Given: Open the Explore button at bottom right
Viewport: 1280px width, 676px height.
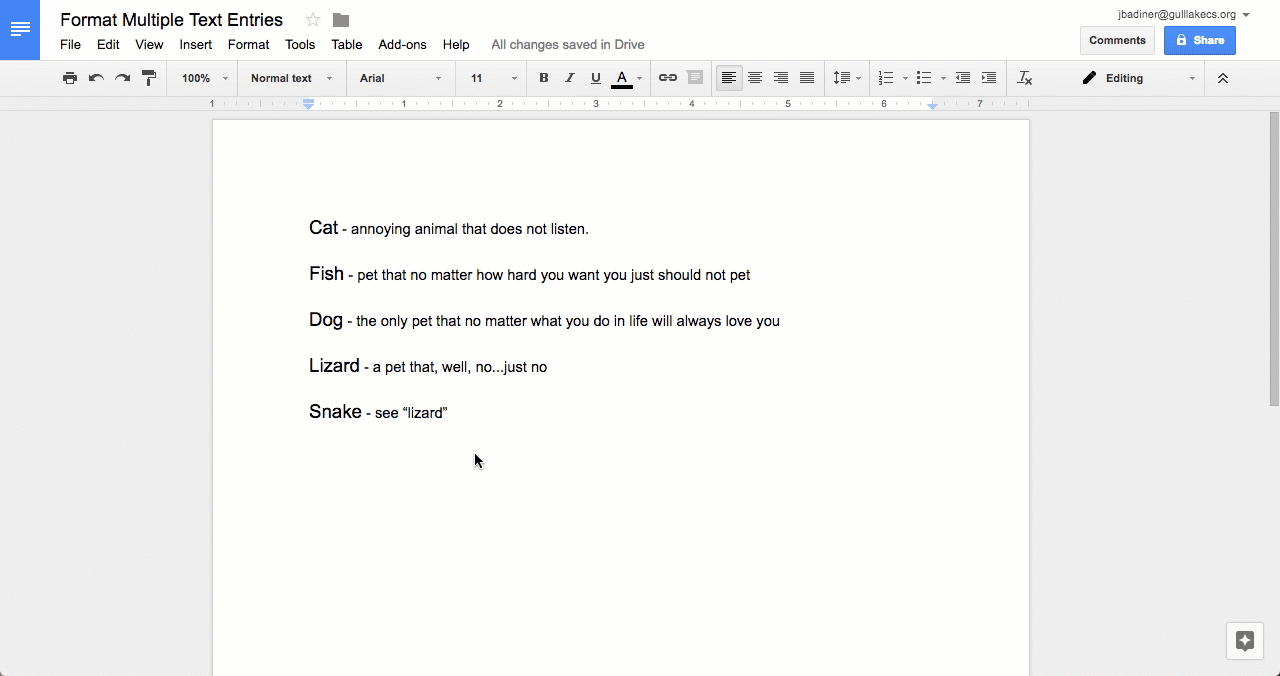Looking at the screenshot, I should (1245, 641).
